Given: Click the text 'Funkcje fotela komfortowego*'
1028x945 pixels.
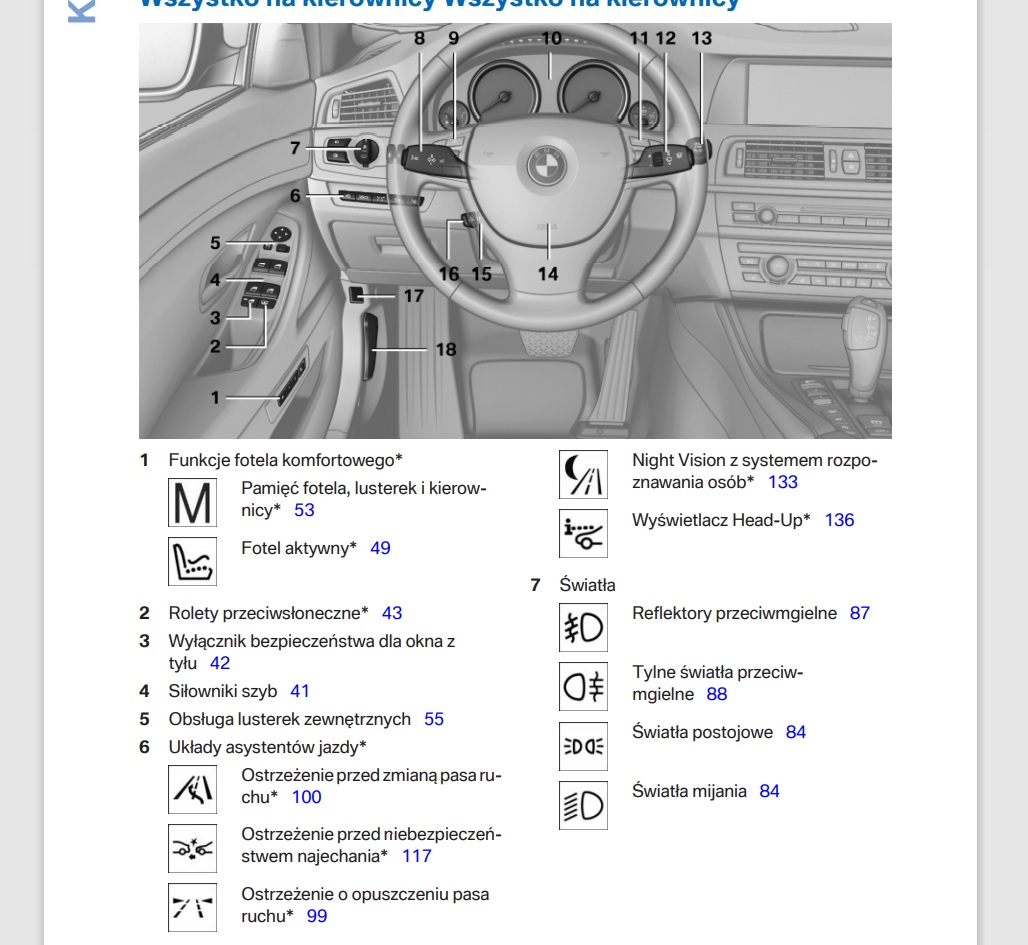Looking at the screenshot, I should click(x=285, y=460).
